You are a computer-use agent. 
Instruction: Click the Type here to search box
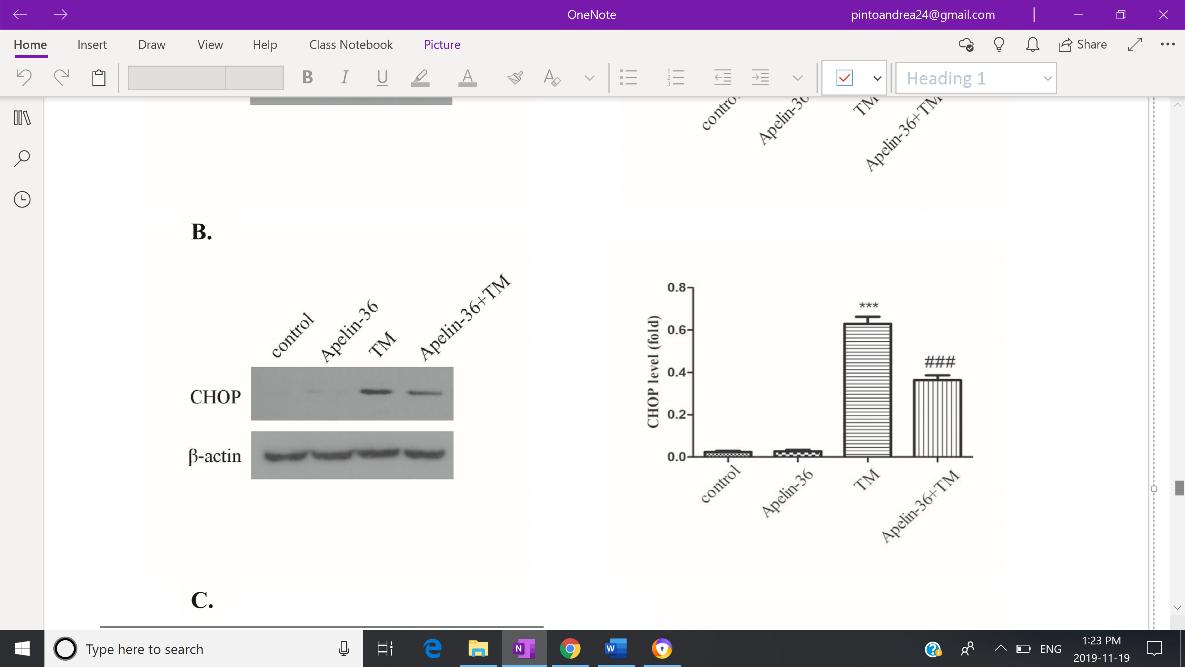coord(204,649)
